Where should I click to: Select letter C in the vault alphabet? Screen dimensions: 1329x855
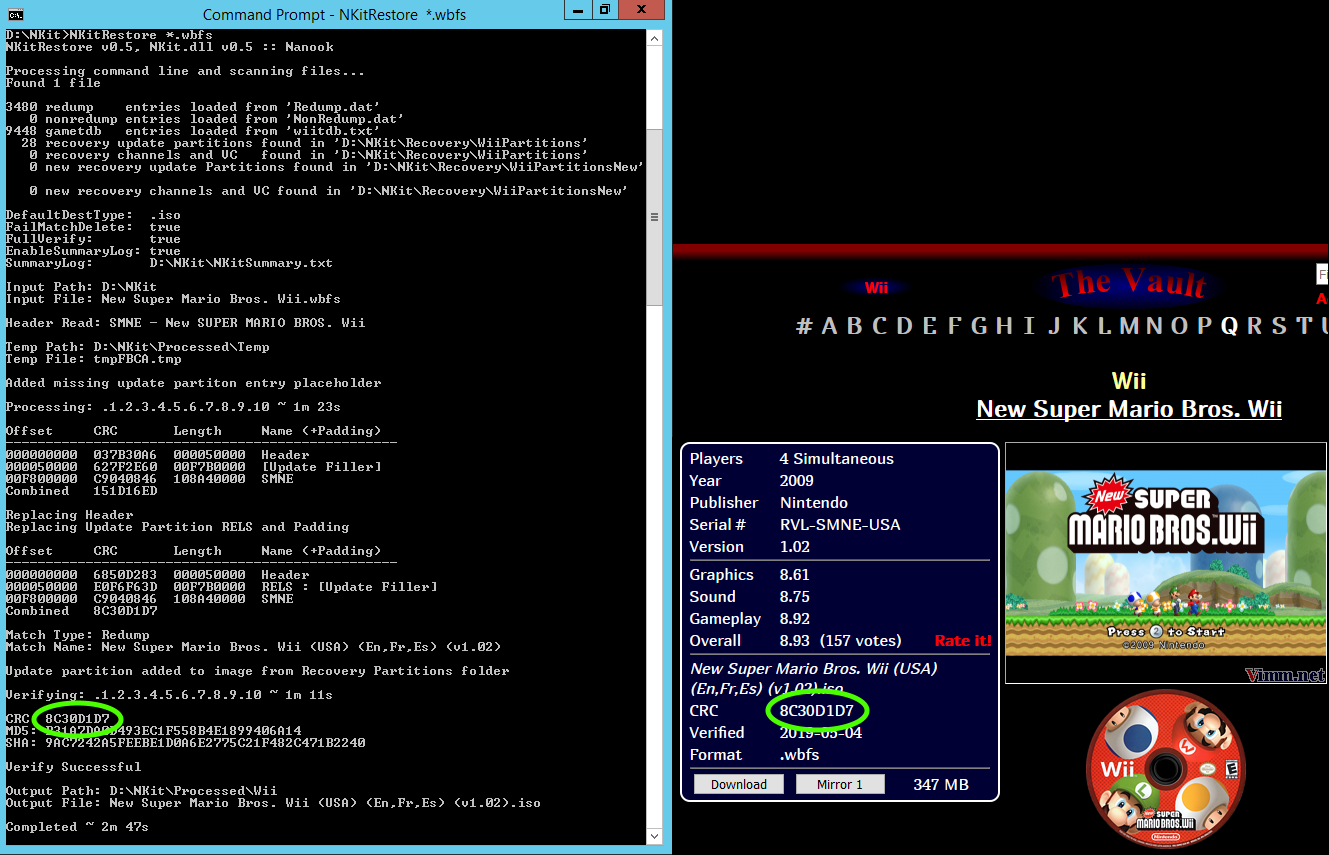click(x=880, y=326)
